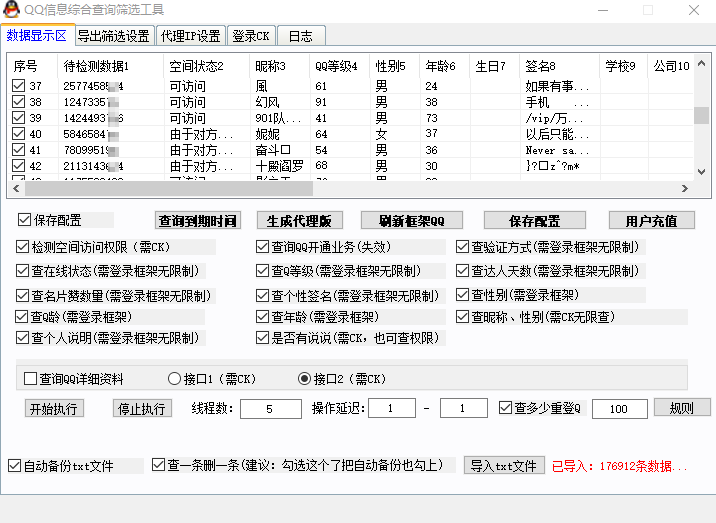The height and width of the screenshot is (523, 716).
Task: Select the 接口1 (需CK) radio button
Action: coord(175,379)
